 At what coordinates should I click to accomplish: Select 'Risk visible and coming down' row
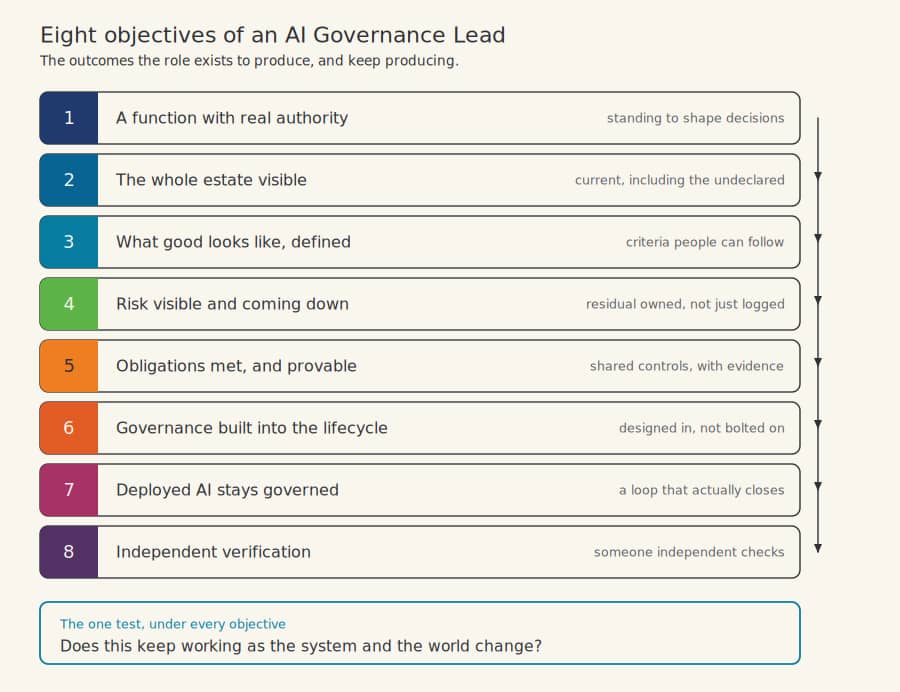coord(420,304)
